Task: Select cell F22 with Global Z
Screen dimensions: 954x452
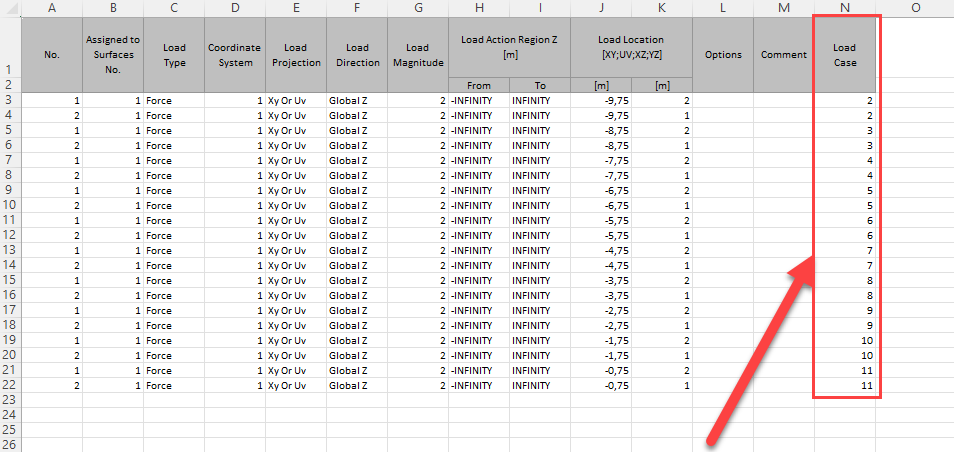Action: coord(357,386)
